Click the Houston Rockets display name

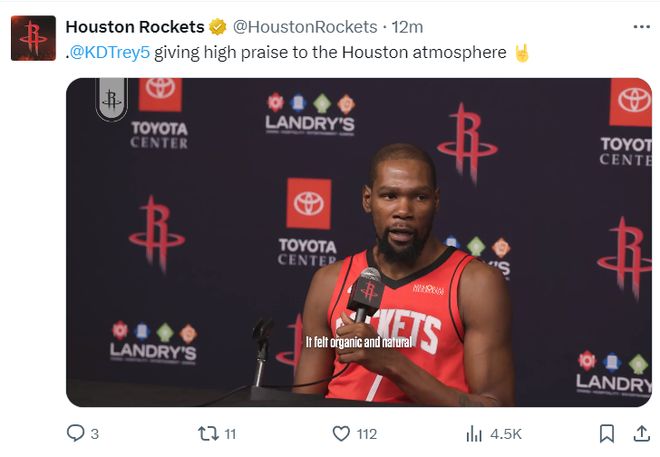pos(134,27)
